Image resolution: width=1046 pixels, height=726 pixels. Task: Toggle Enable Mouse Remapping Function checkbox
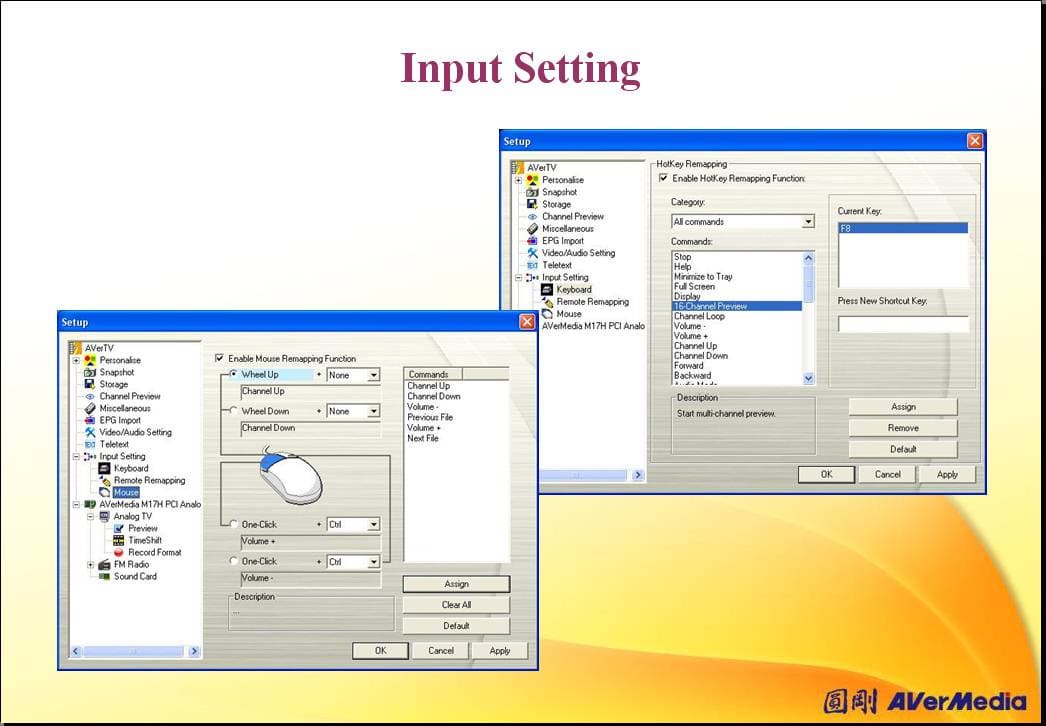tap(219, 358)
